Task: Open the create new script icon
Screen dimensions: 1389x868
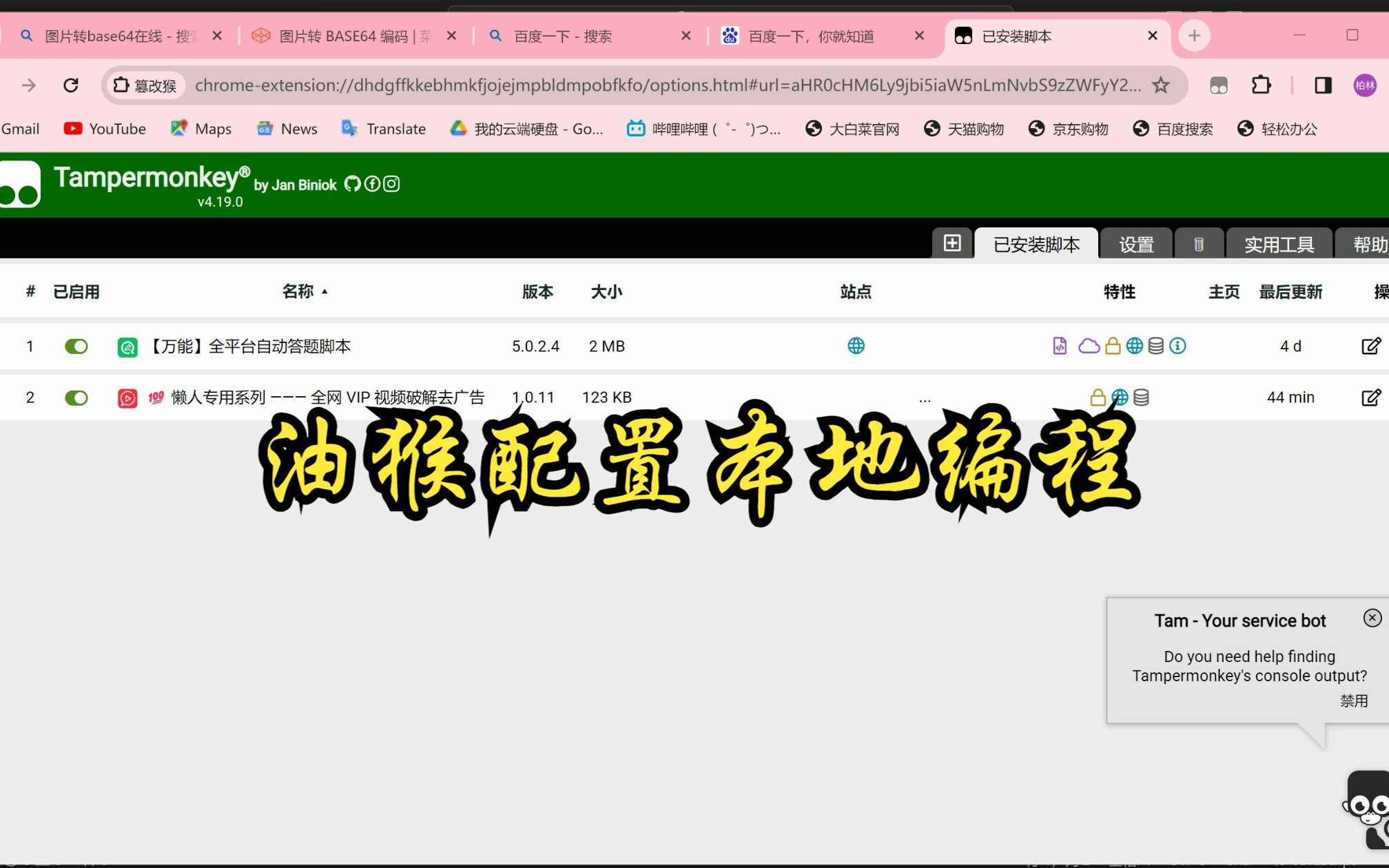Action: (x=952, y=243)
